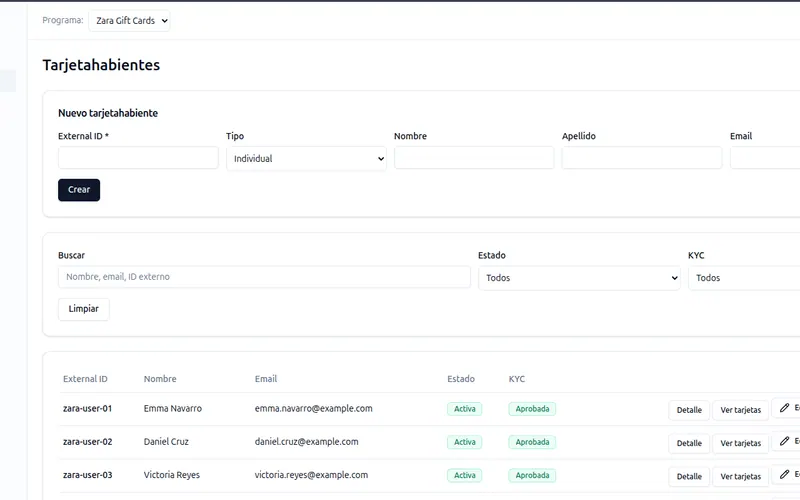
Task: Click daniel.cruz@example.com email
Action: pyautogui.click(x=306, y=442)
